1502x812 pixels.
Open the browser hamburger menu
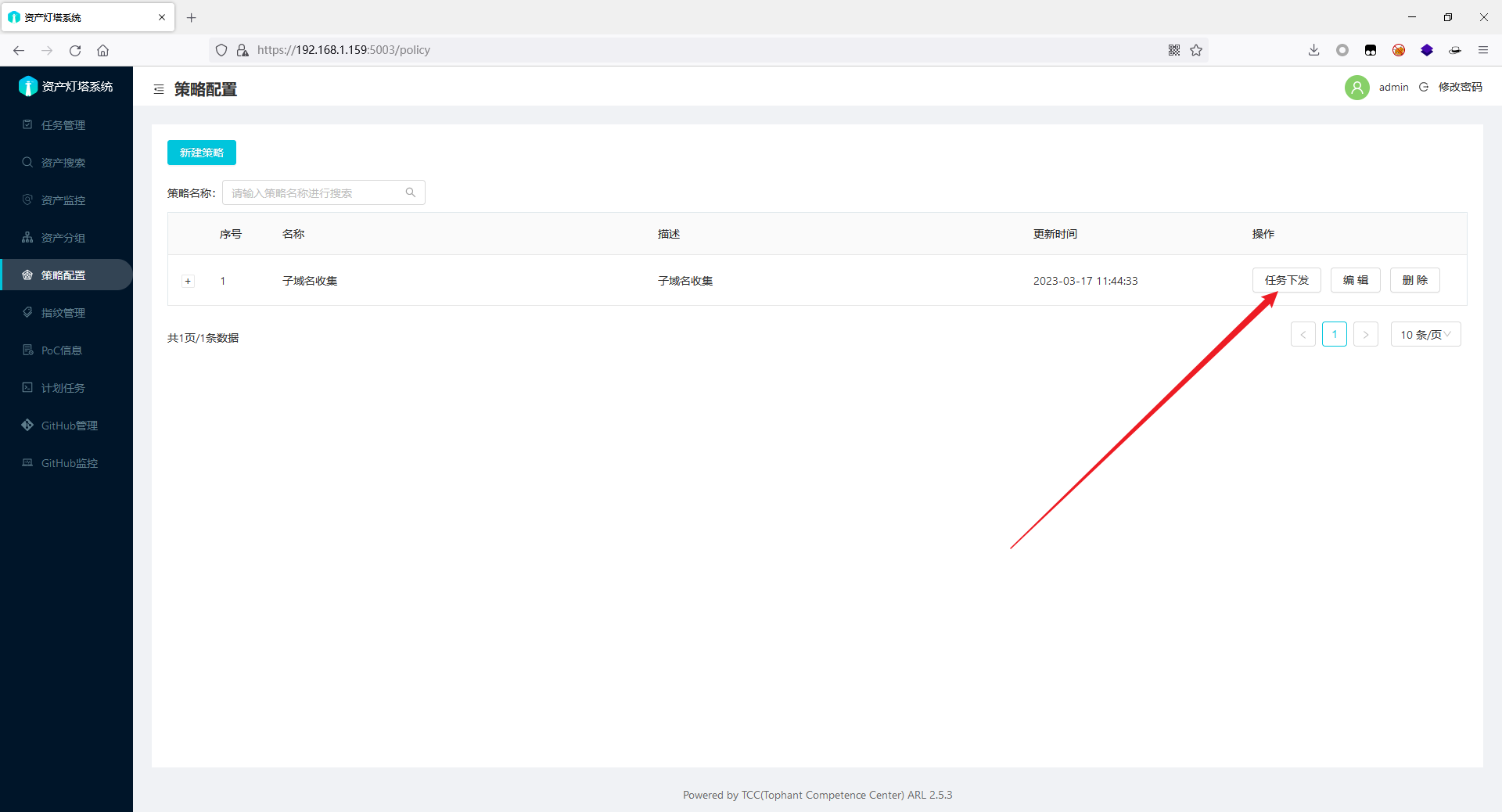[1483, 50]
